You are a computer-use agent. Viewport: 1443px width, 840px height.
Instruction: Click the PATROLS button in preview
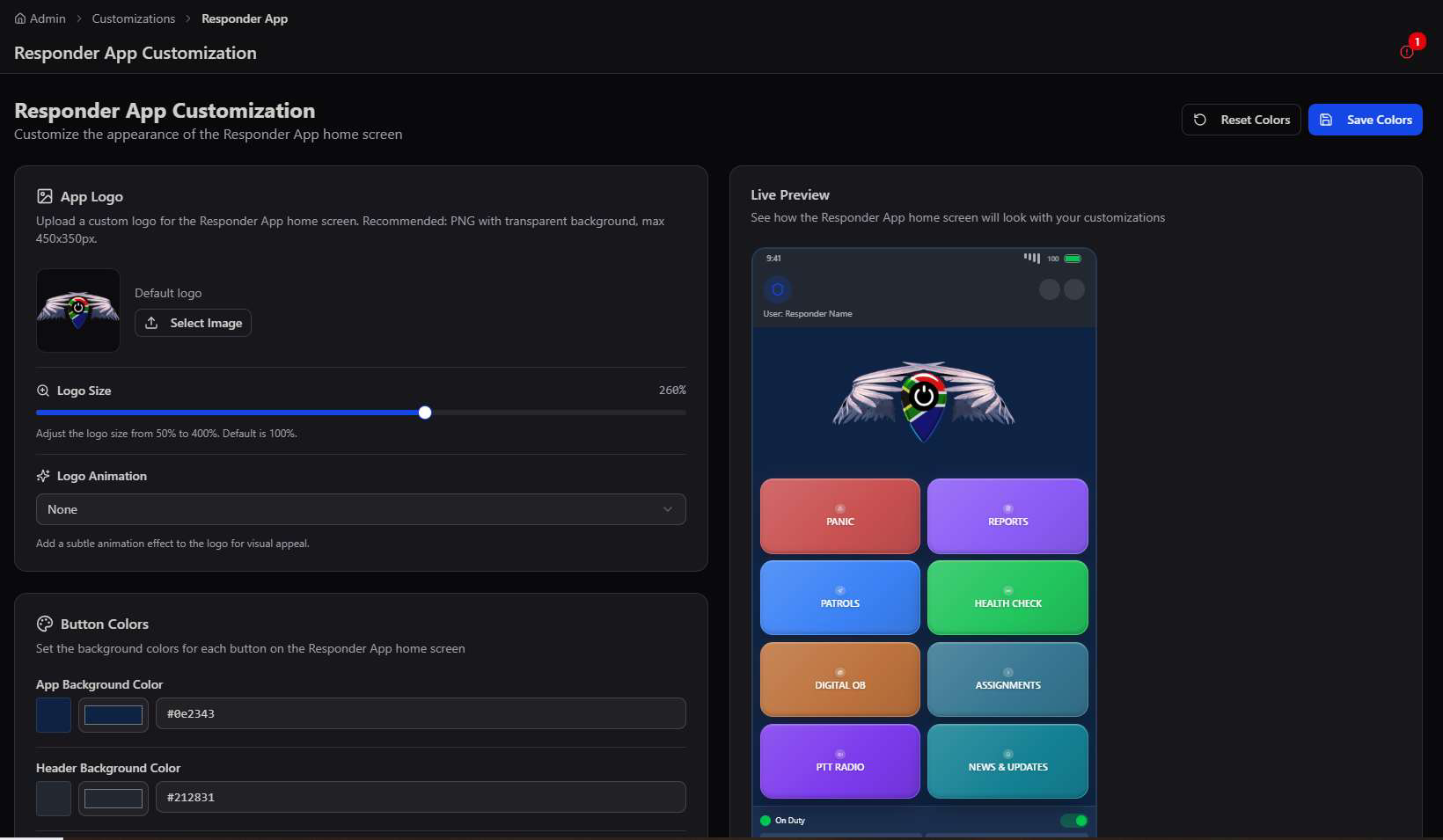pyautogui.click(x=840, y=598)
